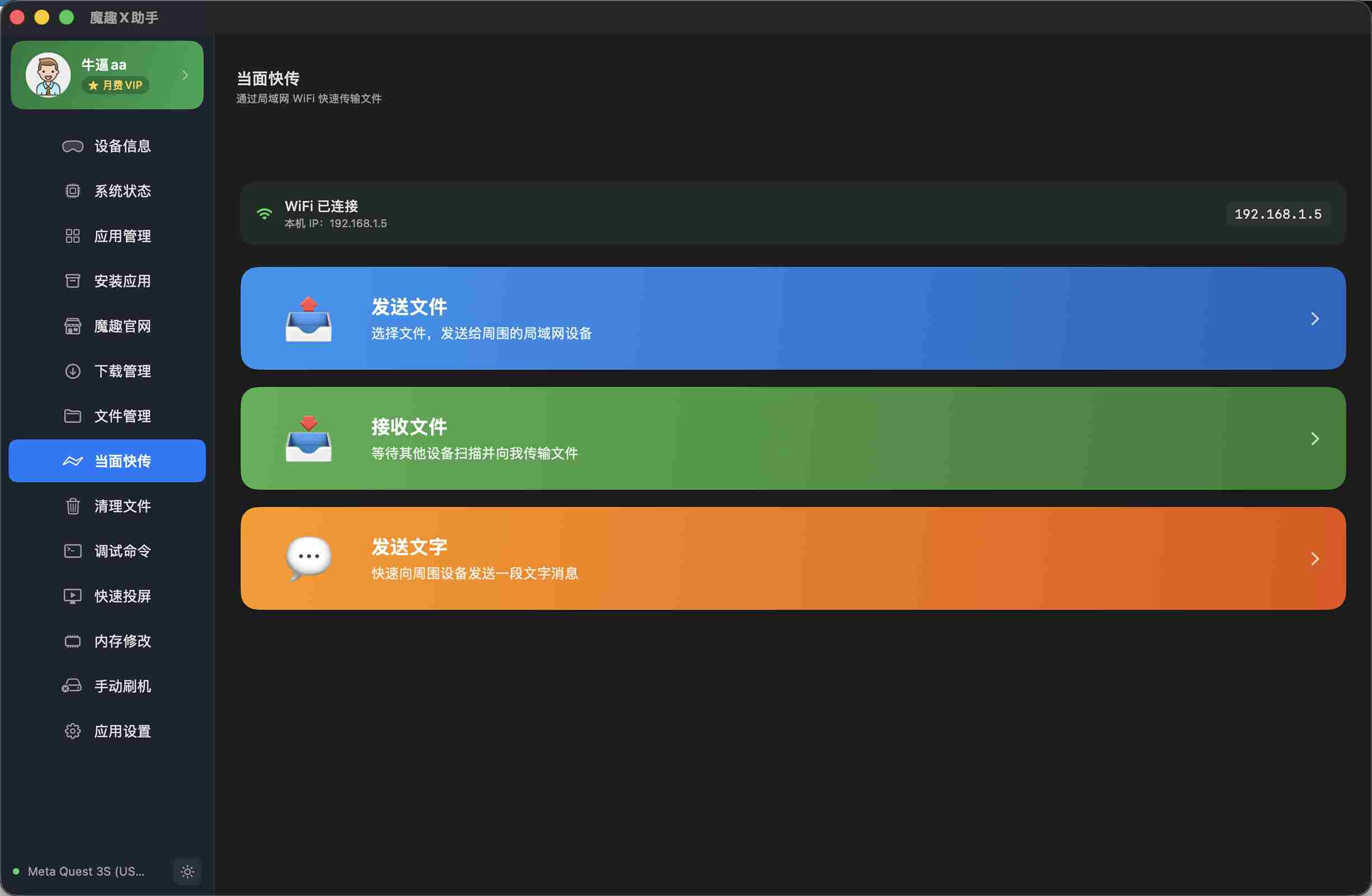The height and width of the screenshot is (896, 1372).
Task: Select 应用设置 sidebar item
Action: tap(122, 731)
